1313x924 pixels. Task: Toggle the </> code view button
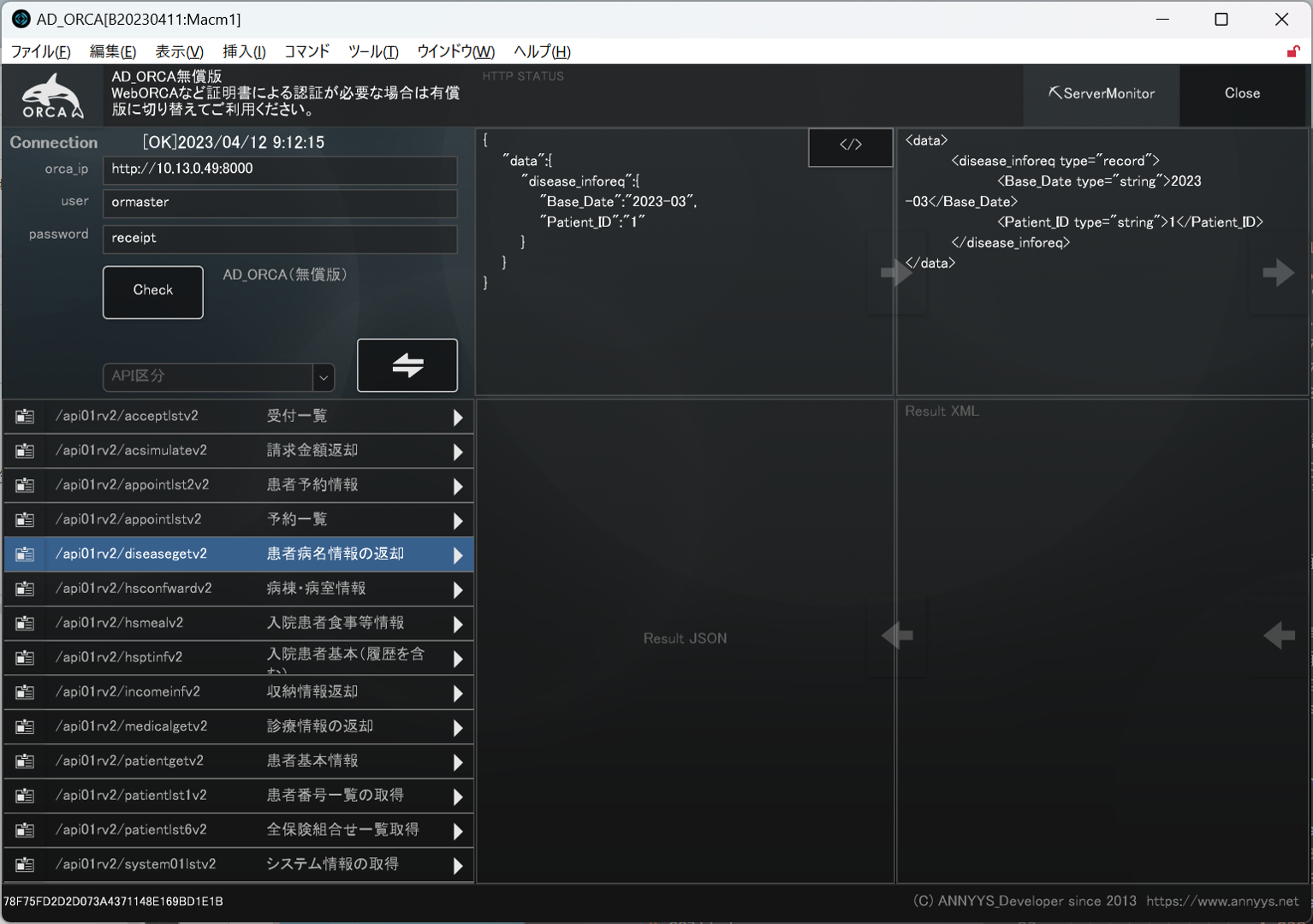[x=851, y=145]
